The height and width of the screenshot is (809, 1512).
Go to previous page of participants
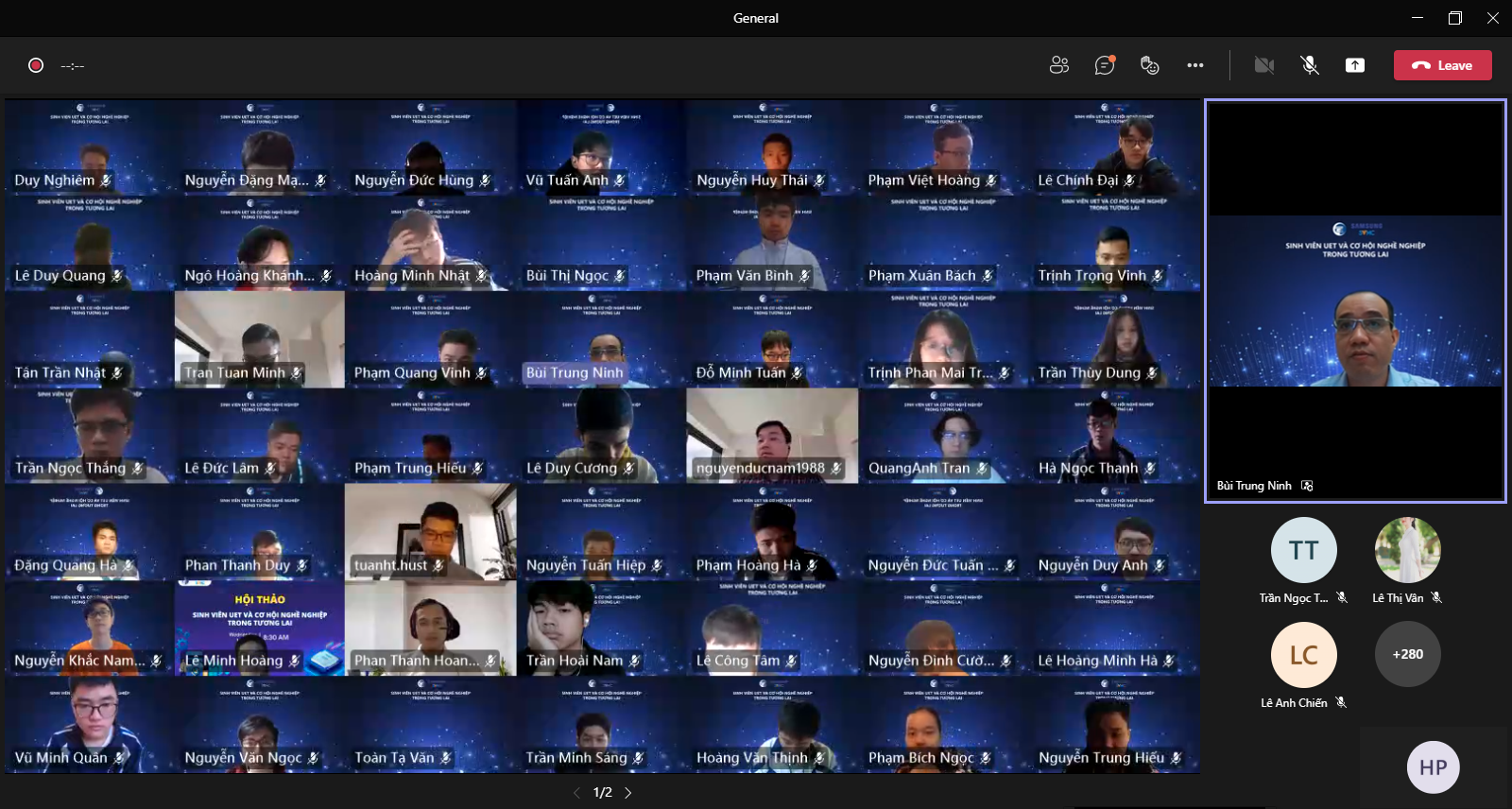click(x=576, y=793)
